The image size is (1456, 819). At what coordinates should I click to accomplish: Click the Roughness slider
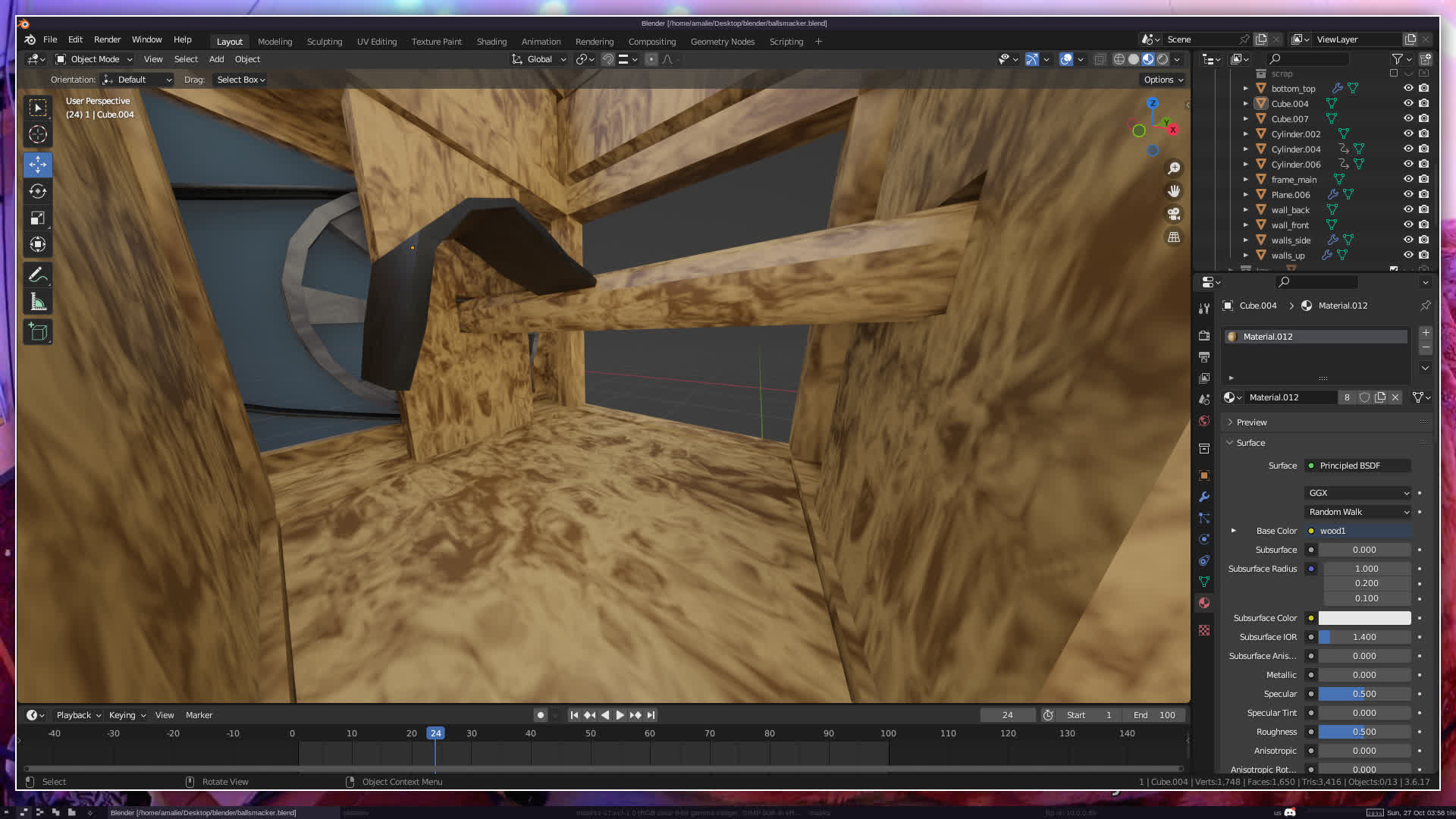click(x=1363, y=732)
